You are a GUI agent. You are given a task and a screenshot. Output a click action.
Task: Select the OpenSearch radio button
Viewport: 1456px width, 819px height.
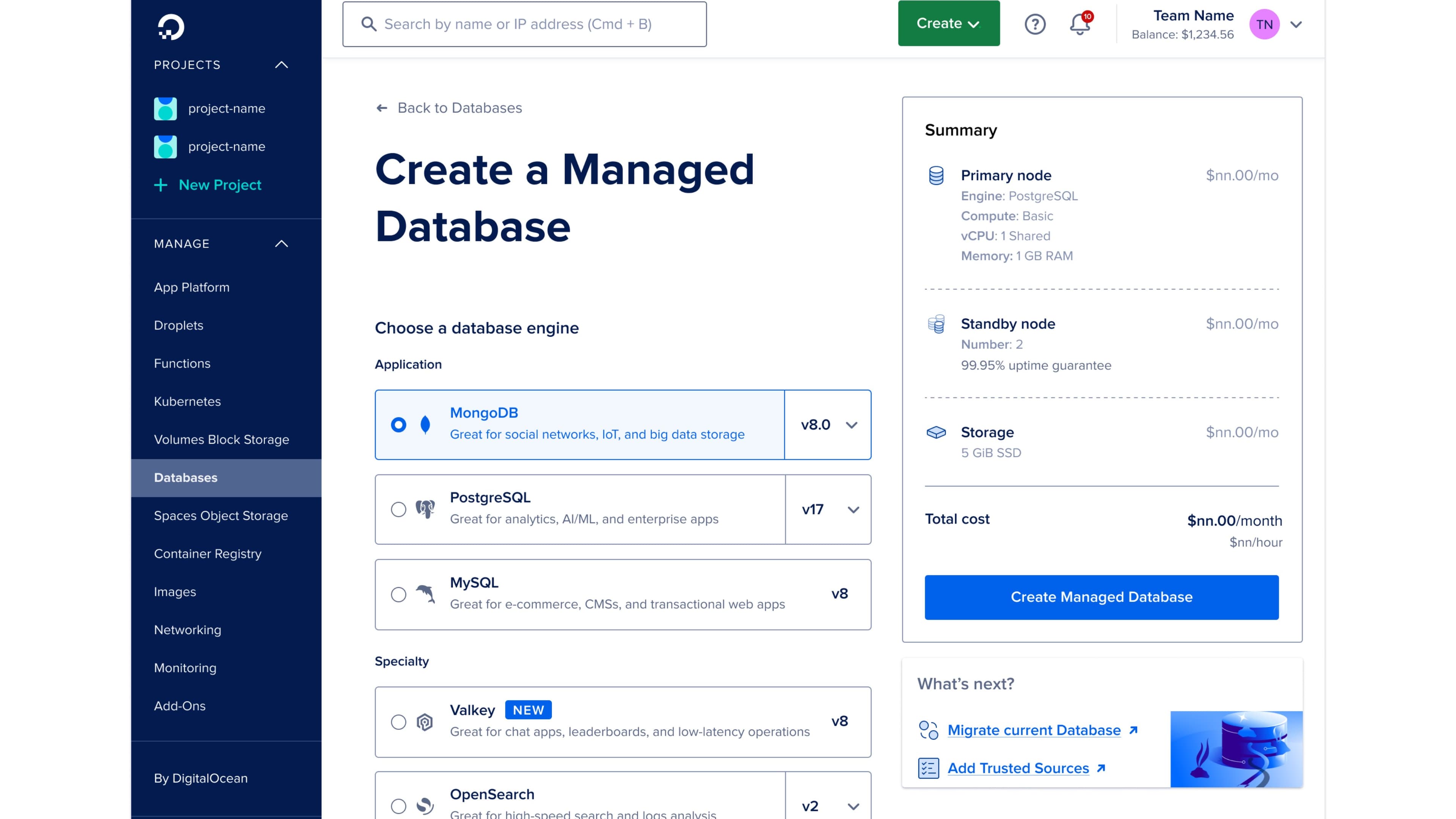coord(399,806)
